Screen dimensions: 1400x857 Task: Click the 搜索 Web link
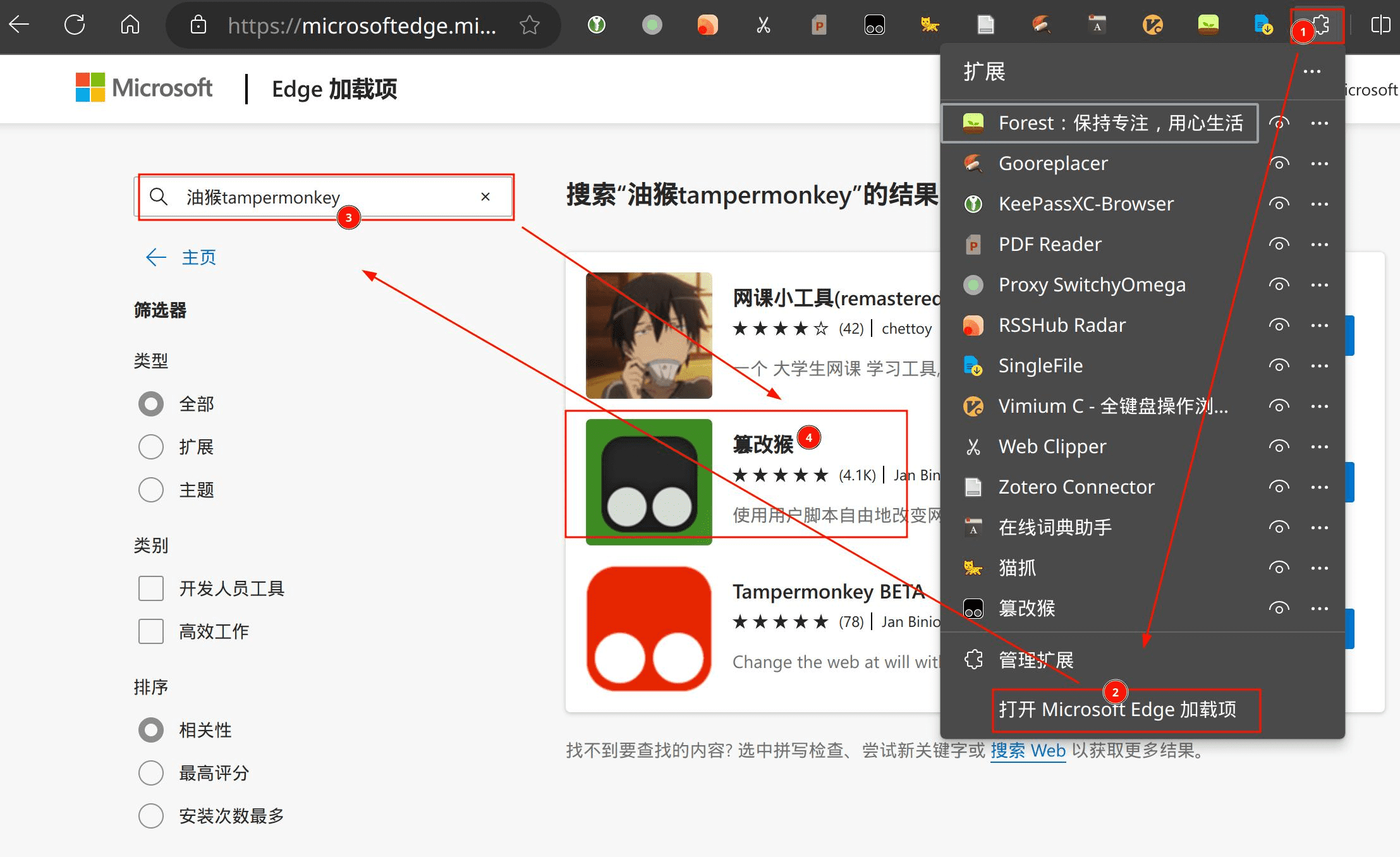1028,750
